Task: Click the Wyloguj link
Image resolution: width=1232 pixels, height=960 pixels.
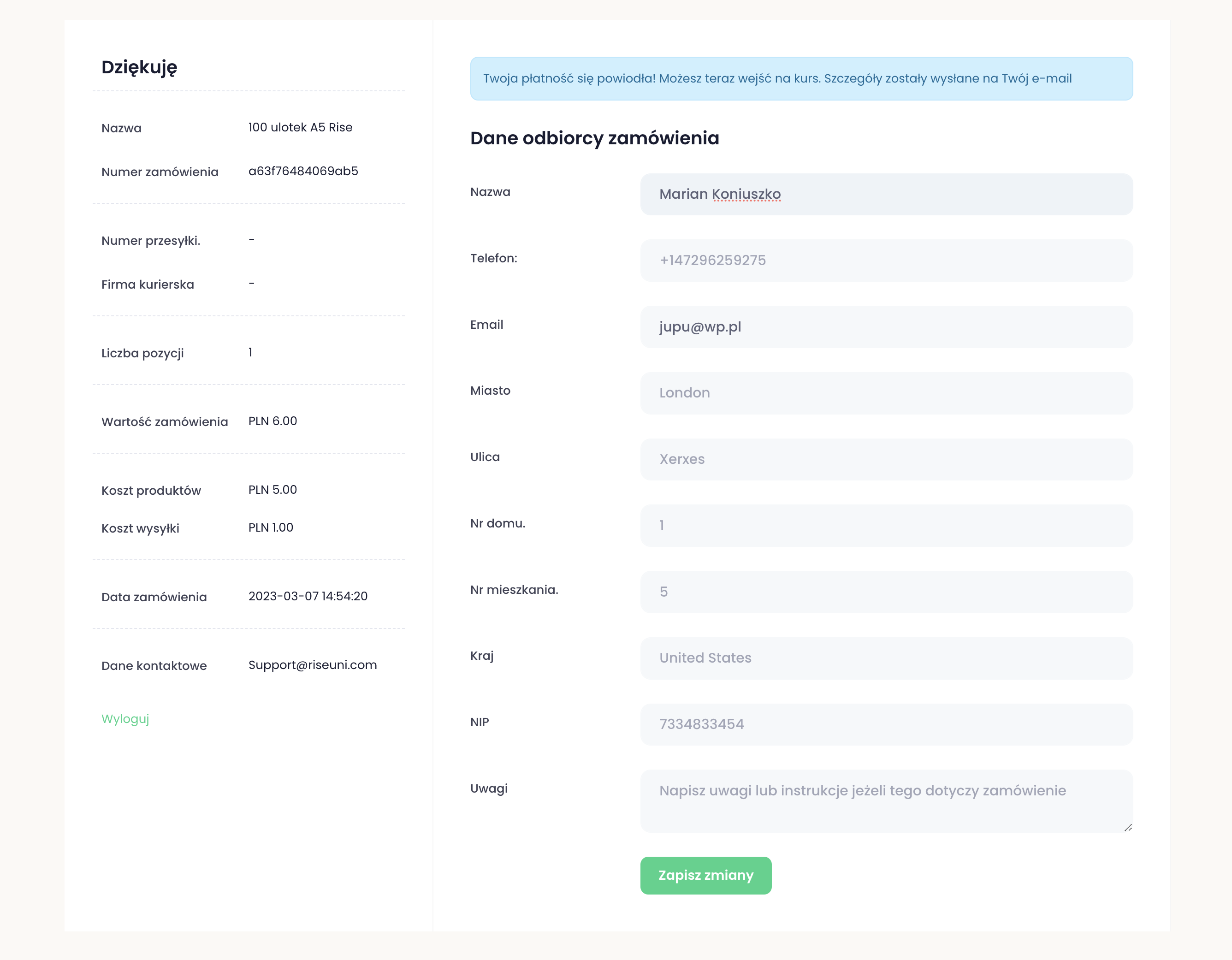Action: 125,718
